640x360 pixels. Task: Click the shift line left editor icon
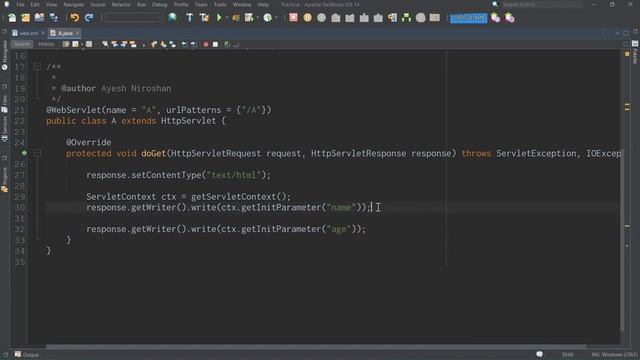[x=184, y=44]
